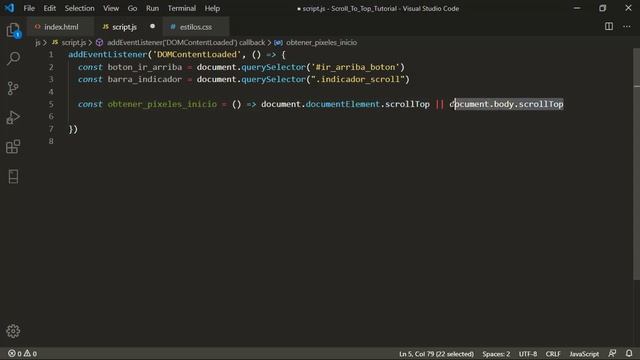The height and width of the screenshot is (360, 640).
Task: Click the VS Code logo icon
Action: tap(9, 8)
